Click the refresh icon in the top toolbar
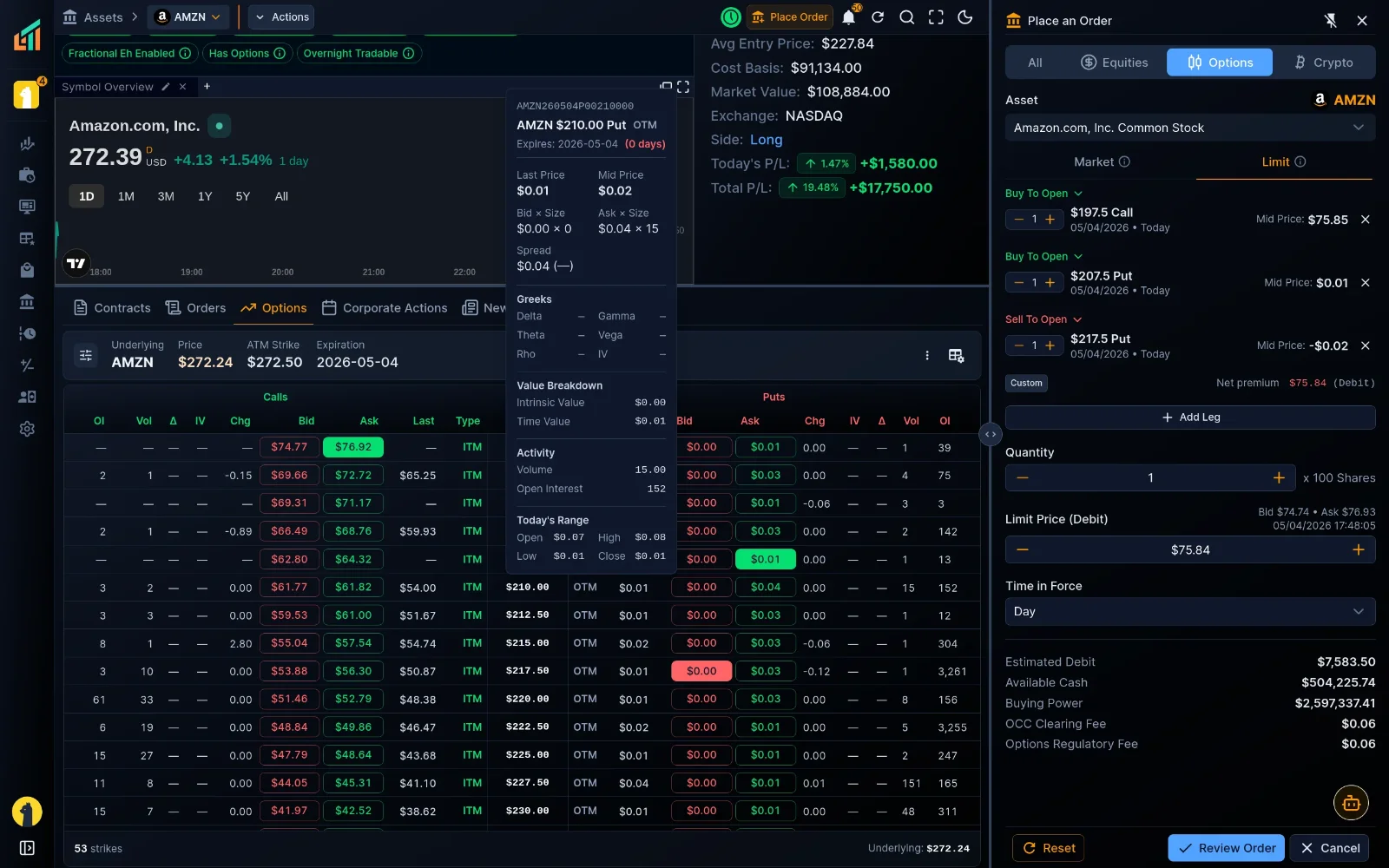The width and height of the screenshot is (1389, 868). (x=878, y=16)
